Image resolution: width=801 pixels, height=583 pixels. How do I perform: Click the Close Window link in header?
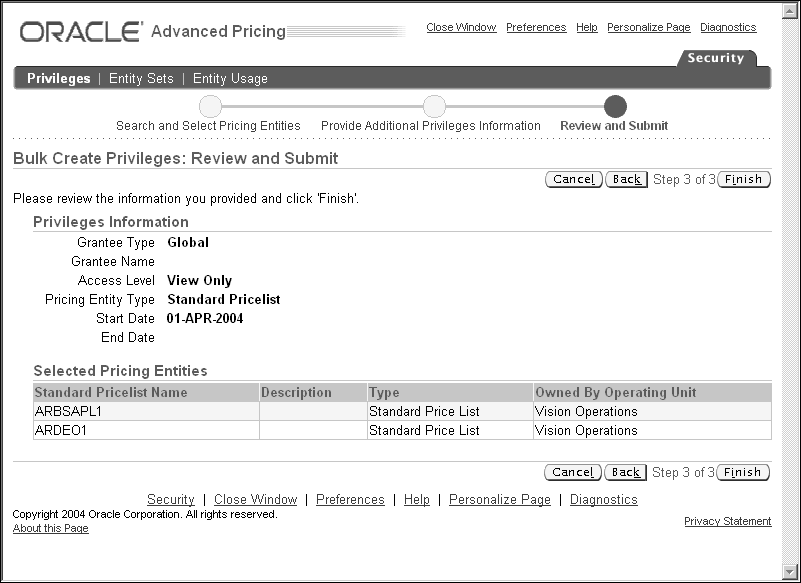[x=461, y=28]
